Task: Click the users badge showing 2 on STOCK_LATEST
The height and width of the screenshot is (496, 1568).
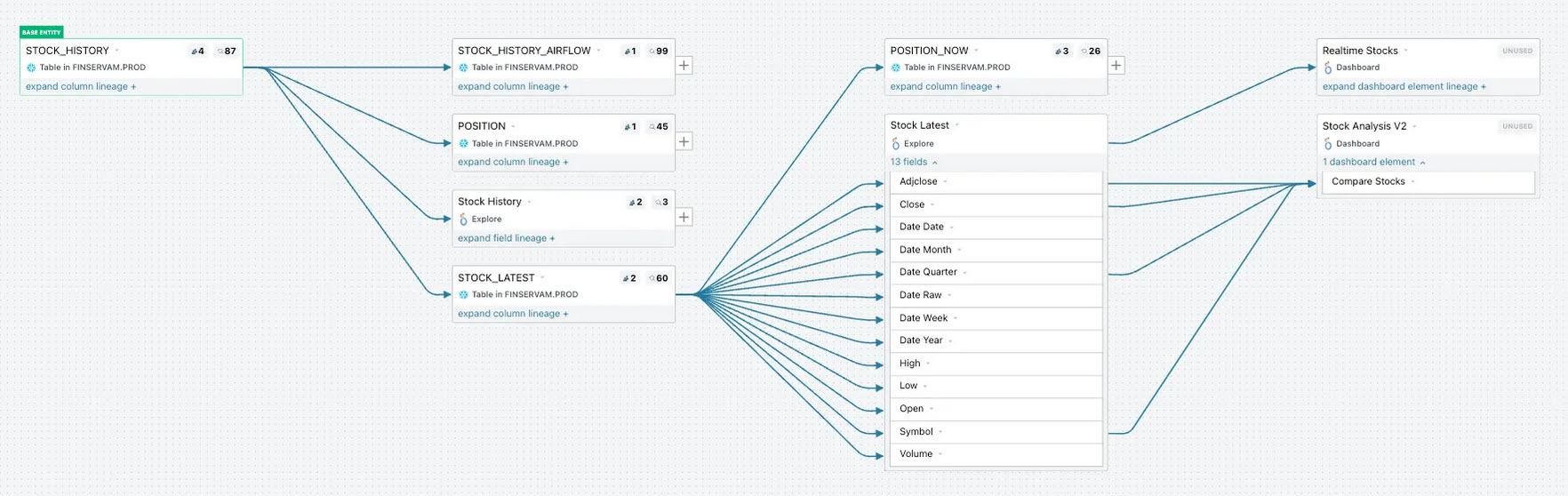Action: 629,278
